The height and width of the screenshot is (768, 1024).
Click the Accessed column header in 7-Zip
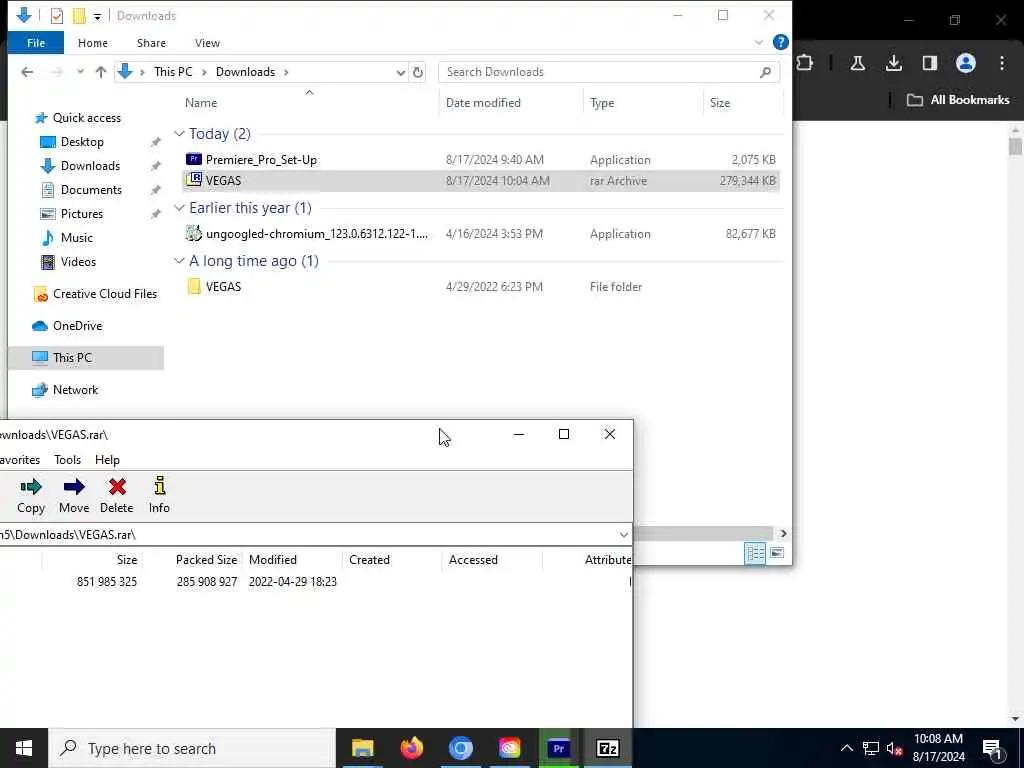click(x=473, y=560)
